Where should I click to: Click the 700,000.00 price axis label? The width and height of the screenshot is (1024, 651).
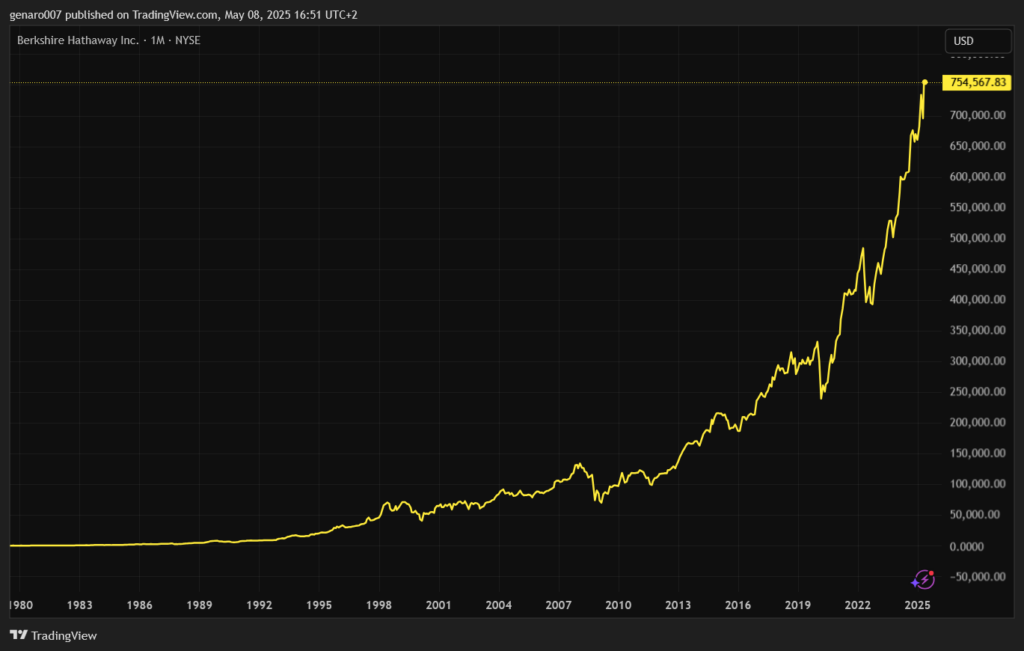click(977, 116)
